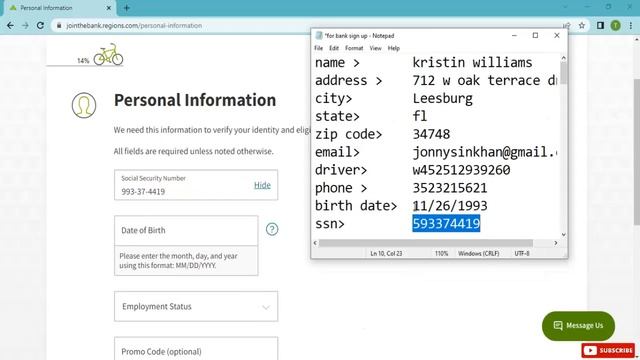Bookmark page with the star icon
Image resolution: width=640 pixels, height=360 pixels.
[582, 25]
